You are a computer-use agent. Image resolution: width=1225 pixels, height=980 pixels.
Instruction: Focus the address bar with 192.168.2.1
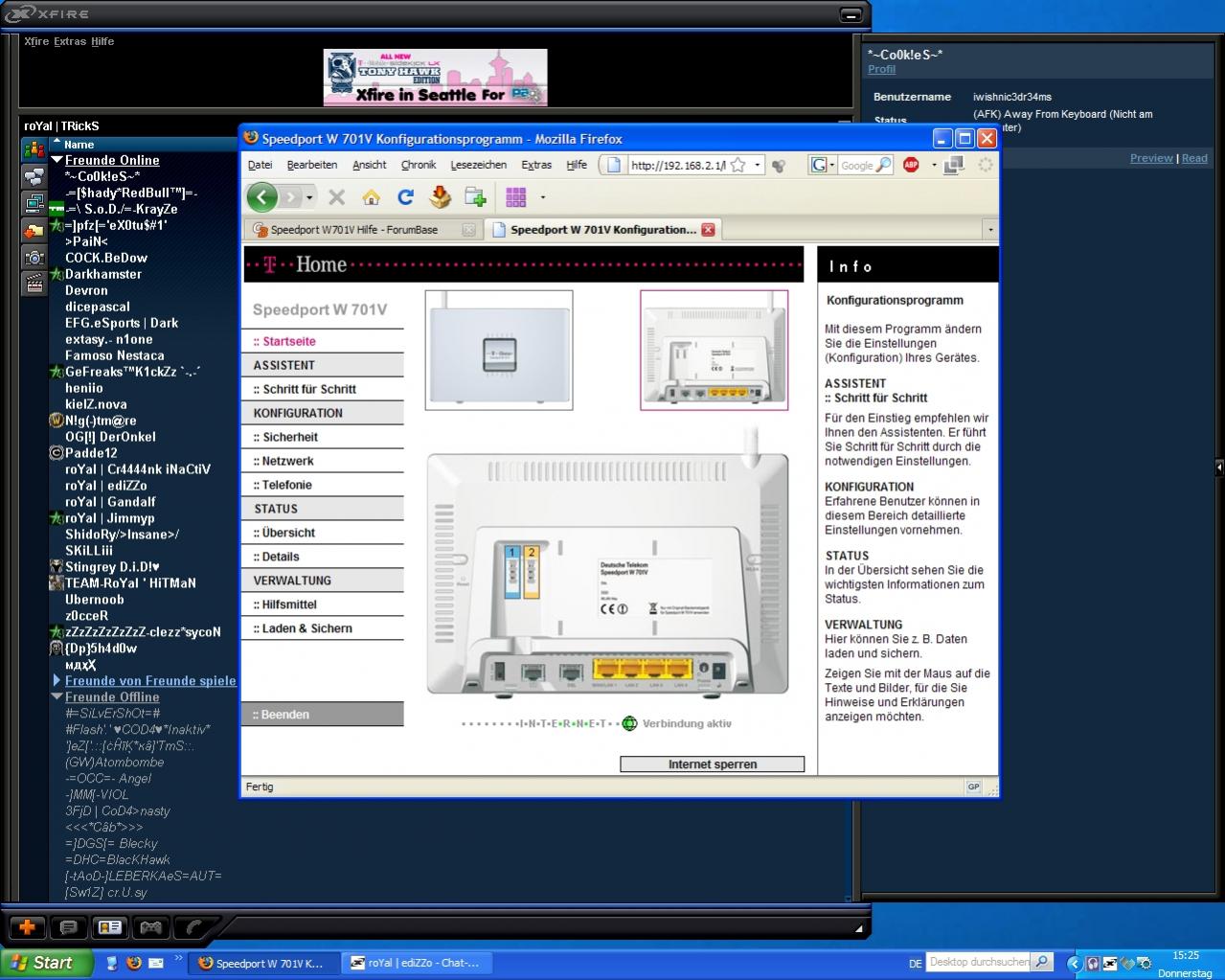tap(677, 165)
